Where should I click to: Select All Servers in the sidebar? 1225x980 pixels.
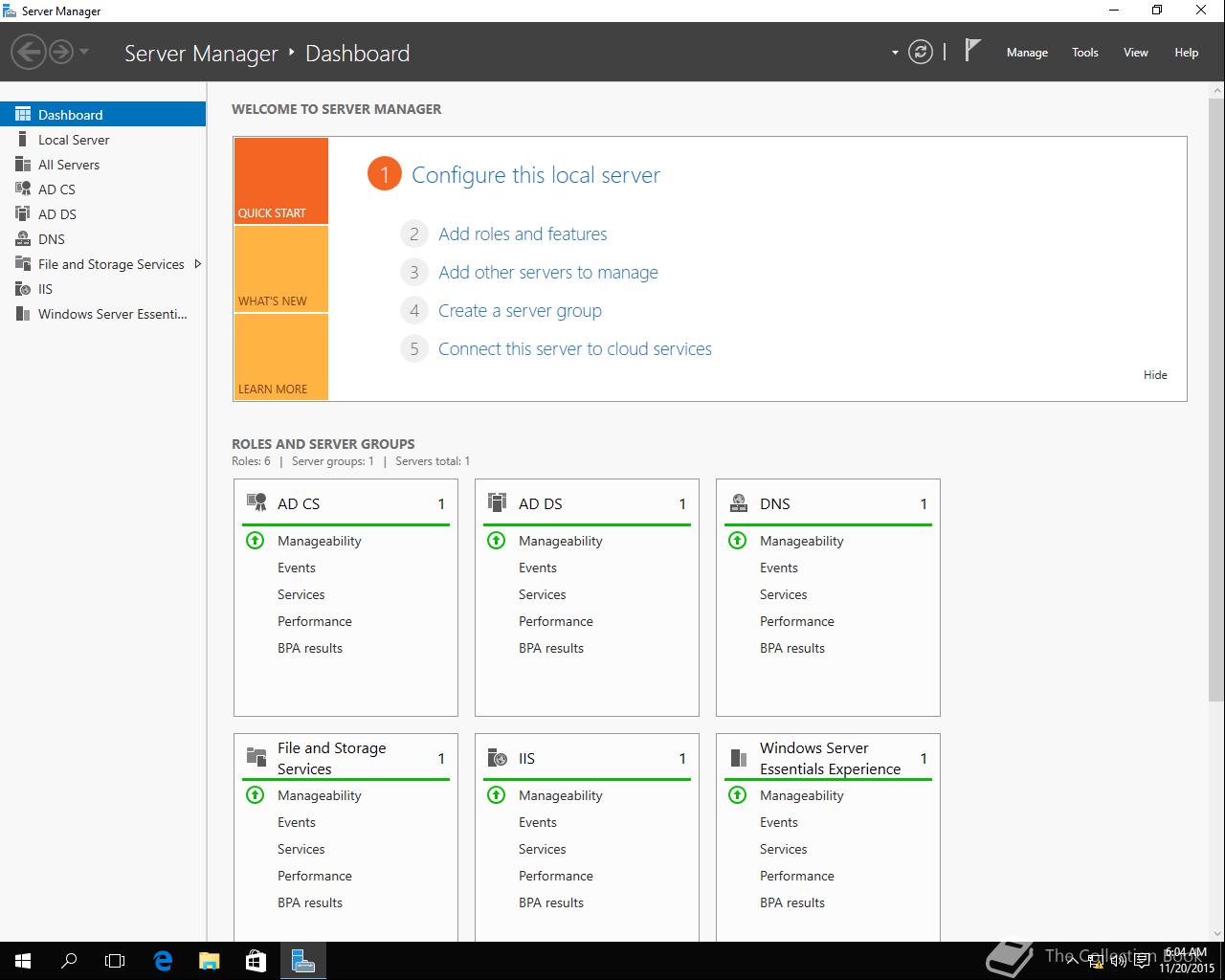(x=103, y=165)
